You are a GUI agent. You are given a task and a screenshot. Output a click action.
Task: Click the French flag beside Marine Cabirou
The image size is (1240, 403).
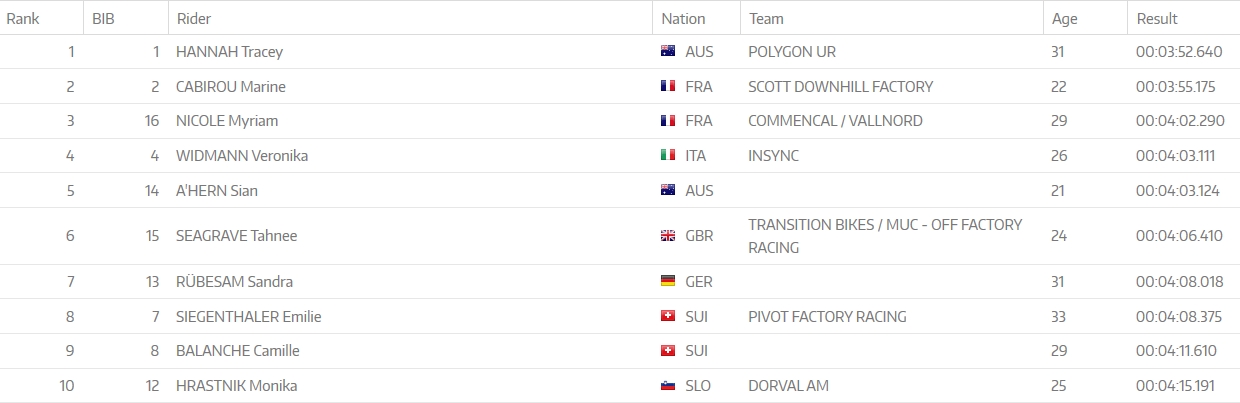click(668, 87)
